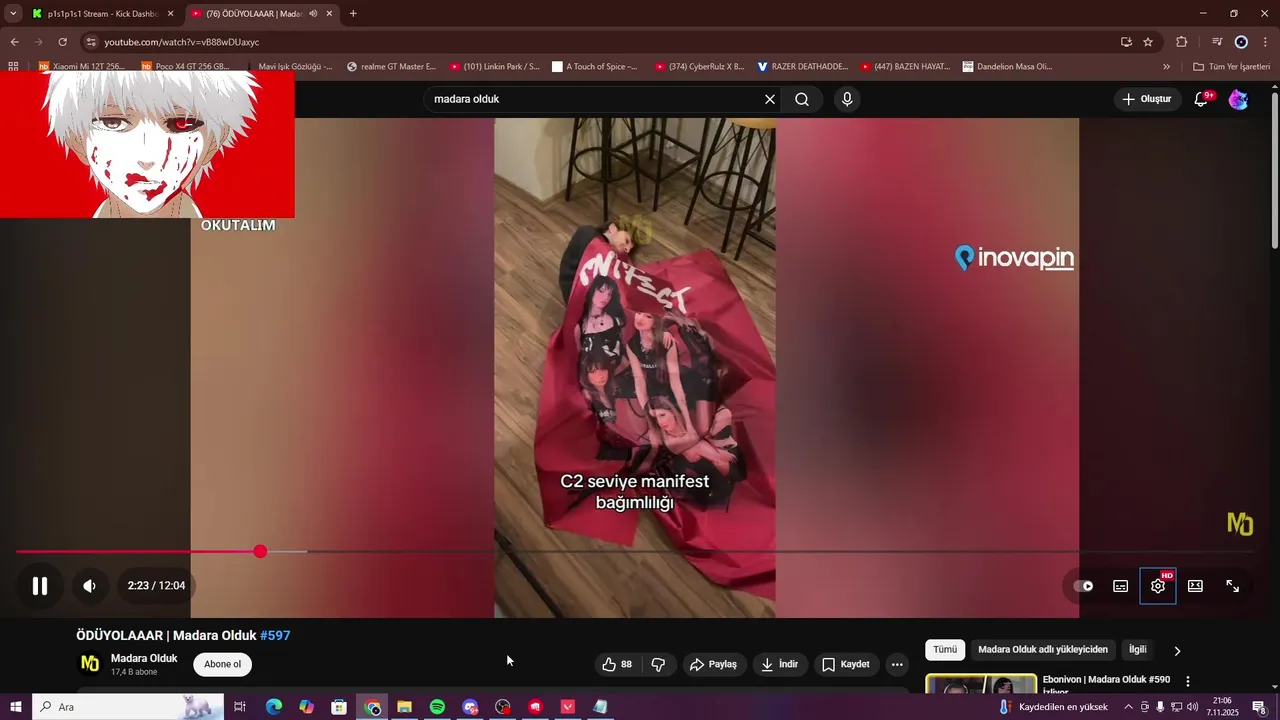View site information icon in address bar
The image size is (1280, 720).
click(x=91, y=42)
